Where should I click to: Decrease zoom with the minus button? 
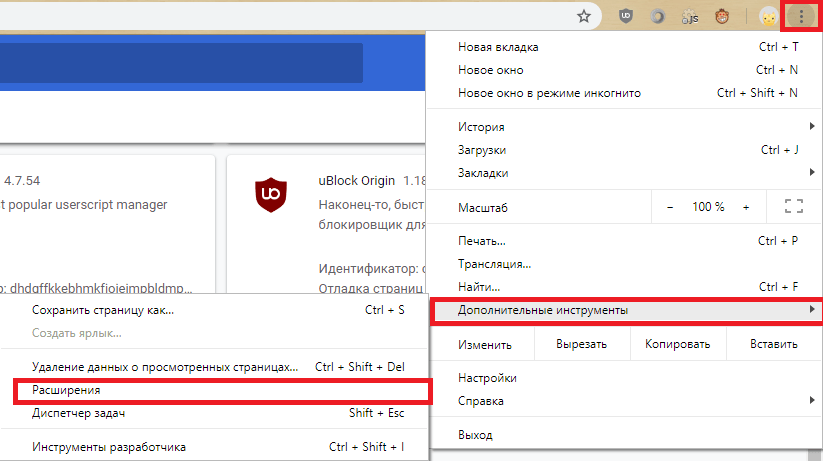(670, 207)
